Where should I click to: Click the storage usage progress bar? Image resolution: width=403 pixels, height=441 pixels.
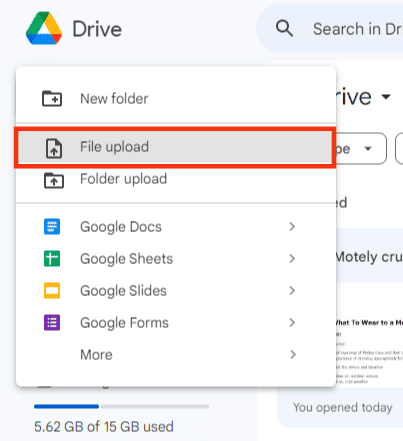point(121,406)
